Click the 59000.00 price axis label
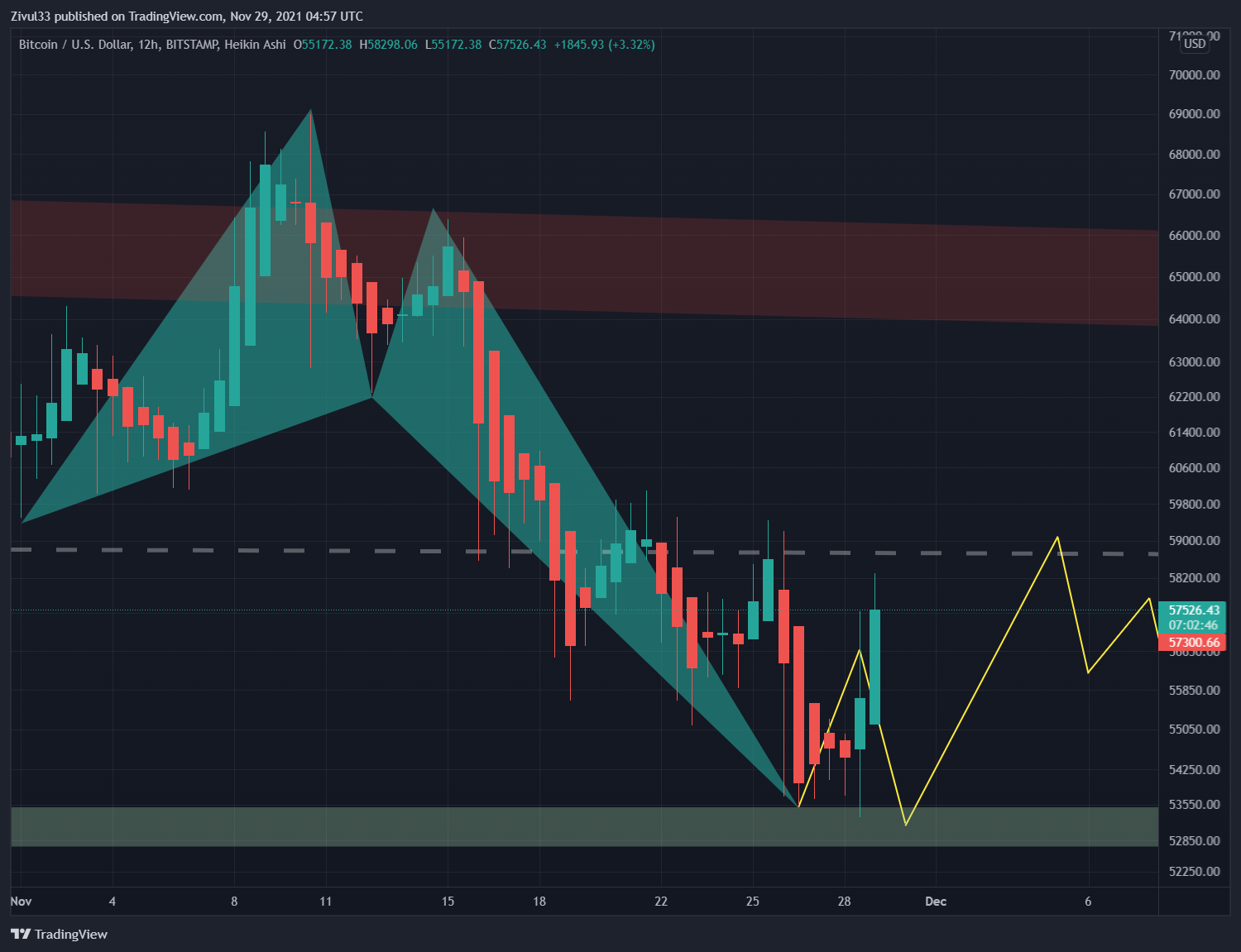The image size is (1241, 952). coord(1194,541)
